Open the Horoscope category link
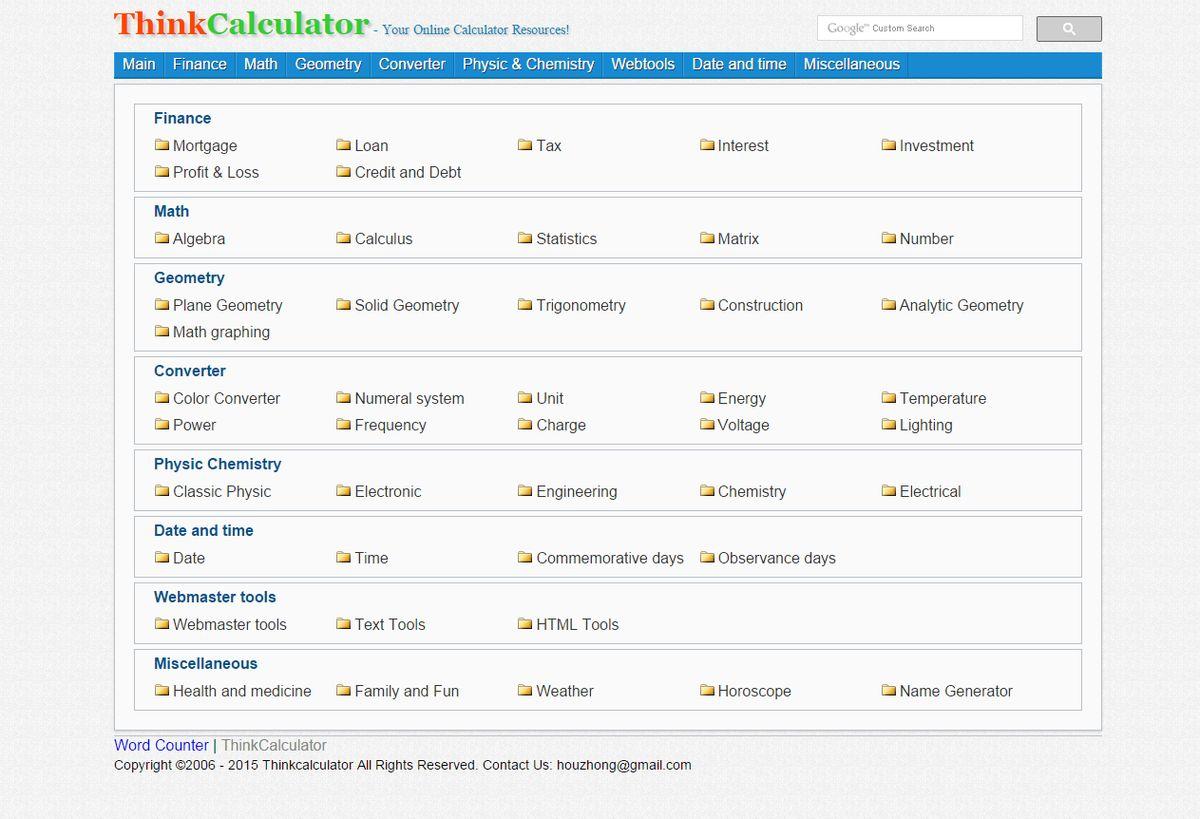Image resolution: width=1200 pixels, height=819 pixels. (x=754, y=691)
